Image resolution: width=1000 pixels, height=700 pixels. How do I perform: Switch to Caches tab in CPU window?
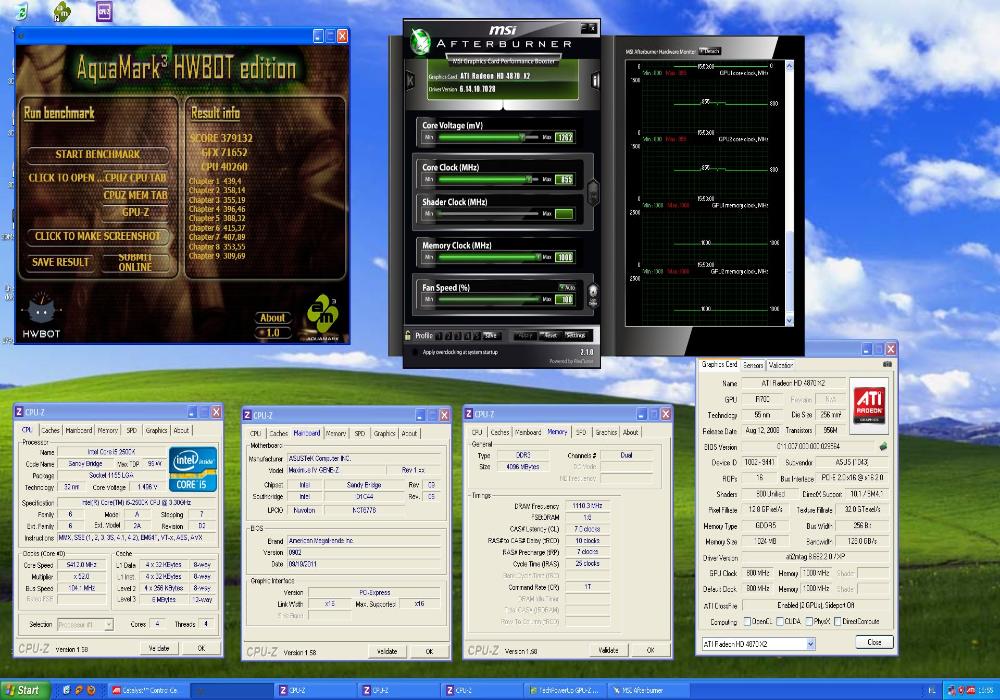[50, 430]
